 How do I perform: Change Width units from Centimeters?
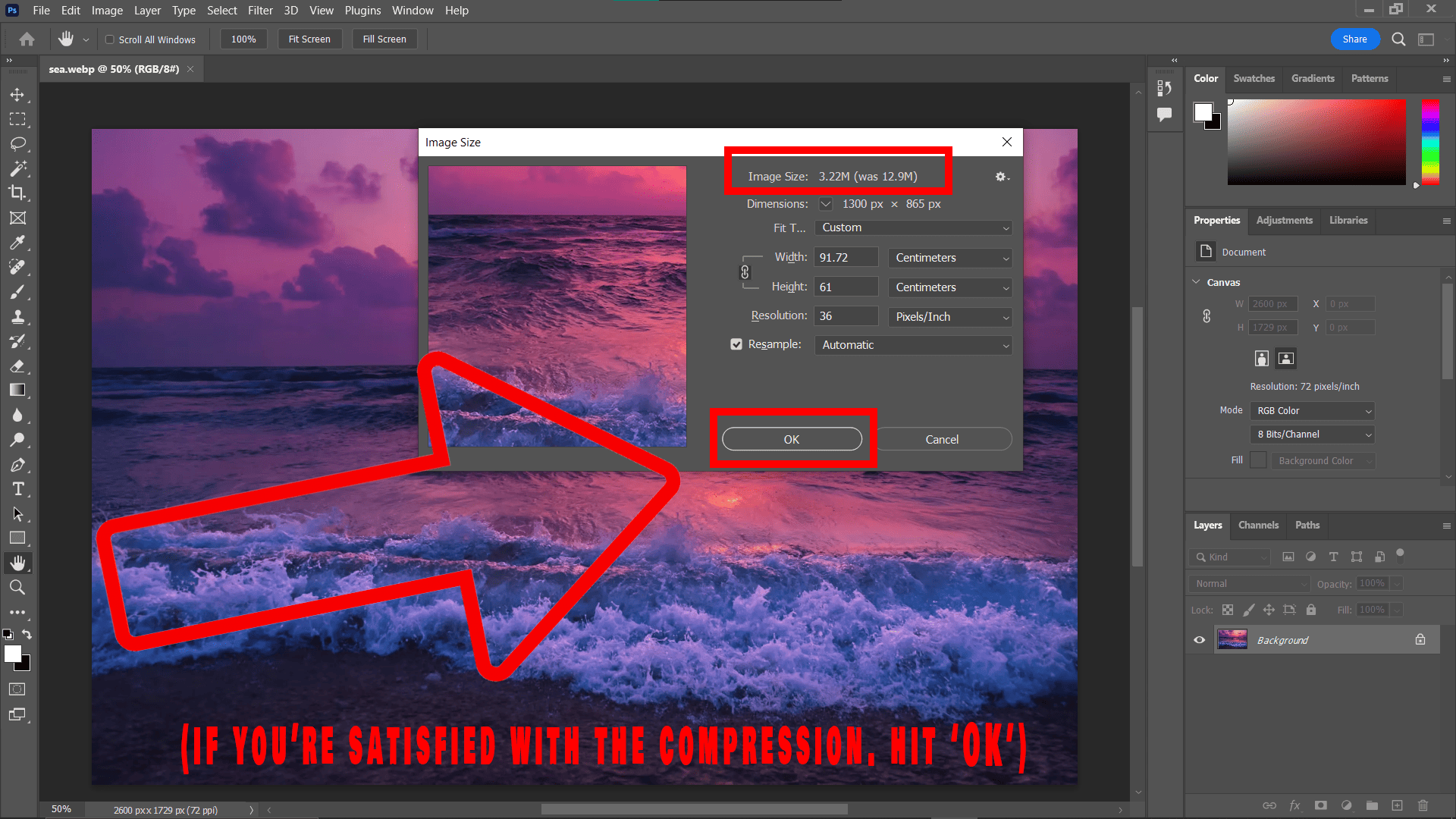[949, 258]
